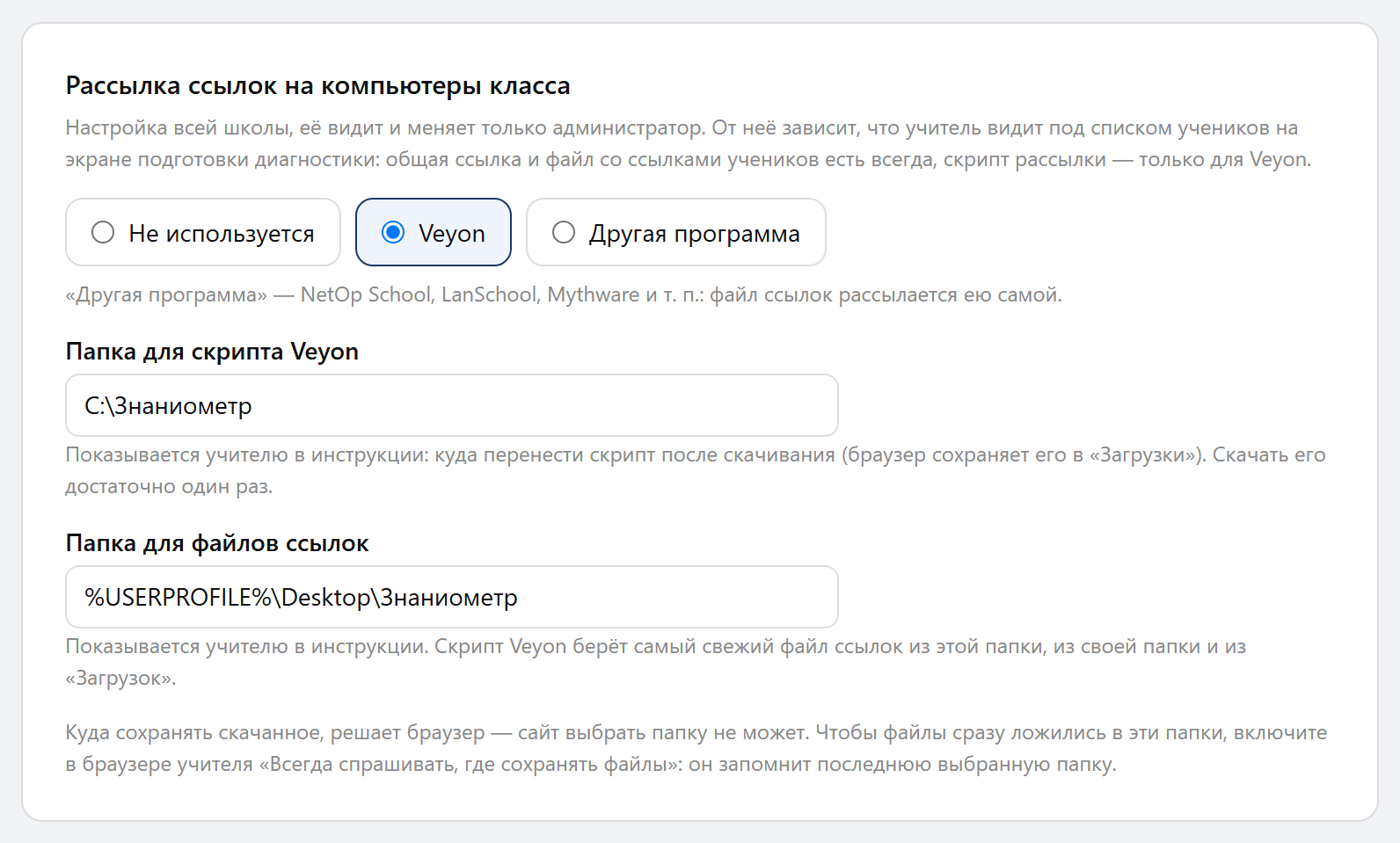This screenshot has width=1400, height=843.
Task: Click description starting «Настройка всей школы»
Action: point(689,143)
